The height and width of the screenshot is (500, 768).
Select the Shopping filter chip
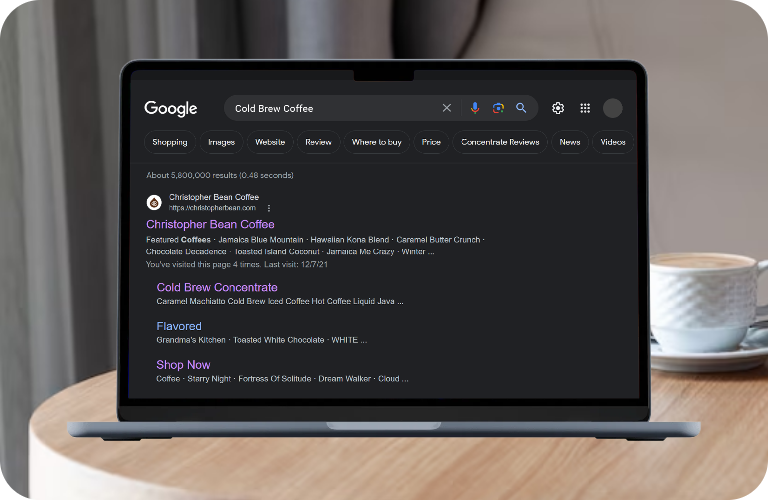pos(169,142)
